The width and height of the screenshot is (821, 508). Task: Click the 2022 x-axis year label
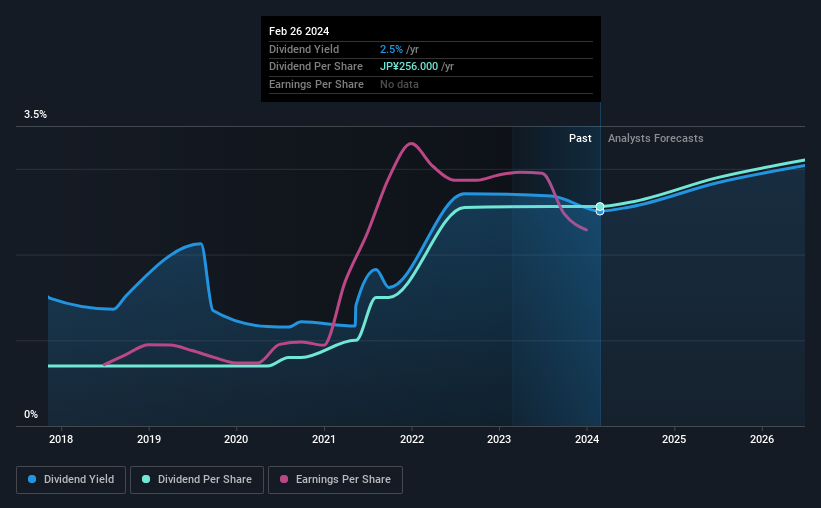[412, 439]
